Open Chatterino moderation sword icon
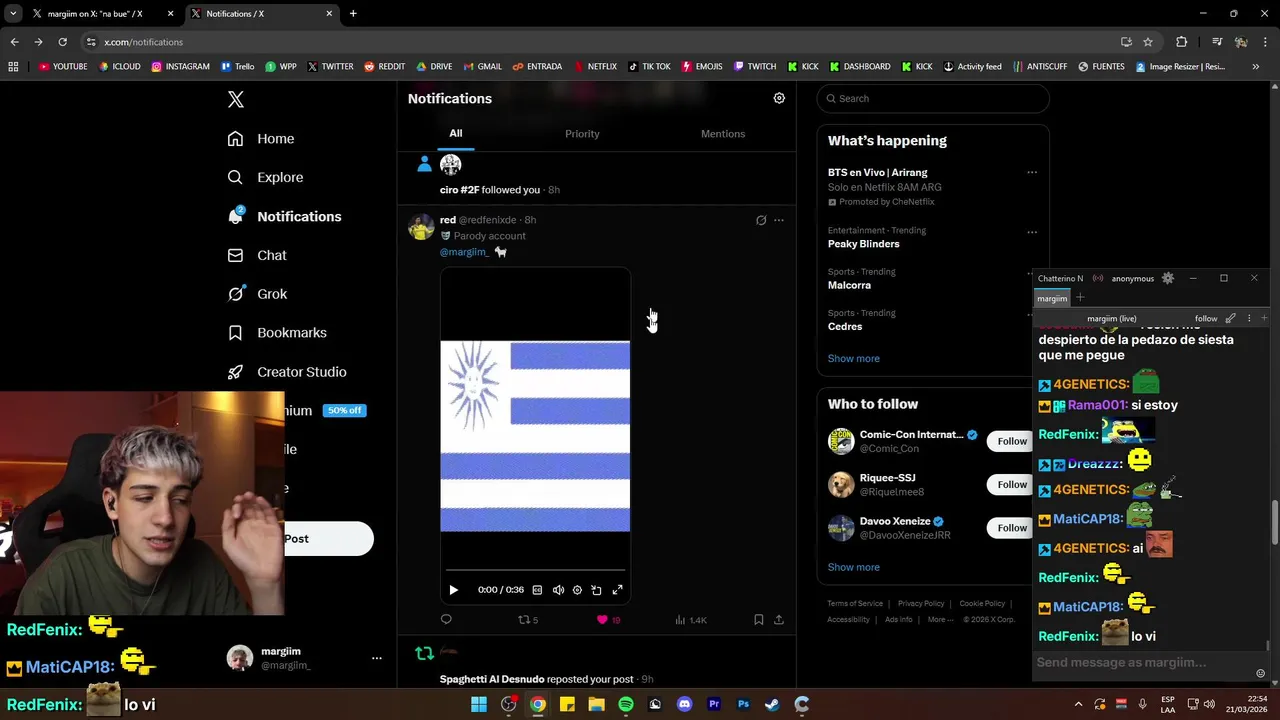Screen dimensions: 1280x720 [x=1231, y=318]
